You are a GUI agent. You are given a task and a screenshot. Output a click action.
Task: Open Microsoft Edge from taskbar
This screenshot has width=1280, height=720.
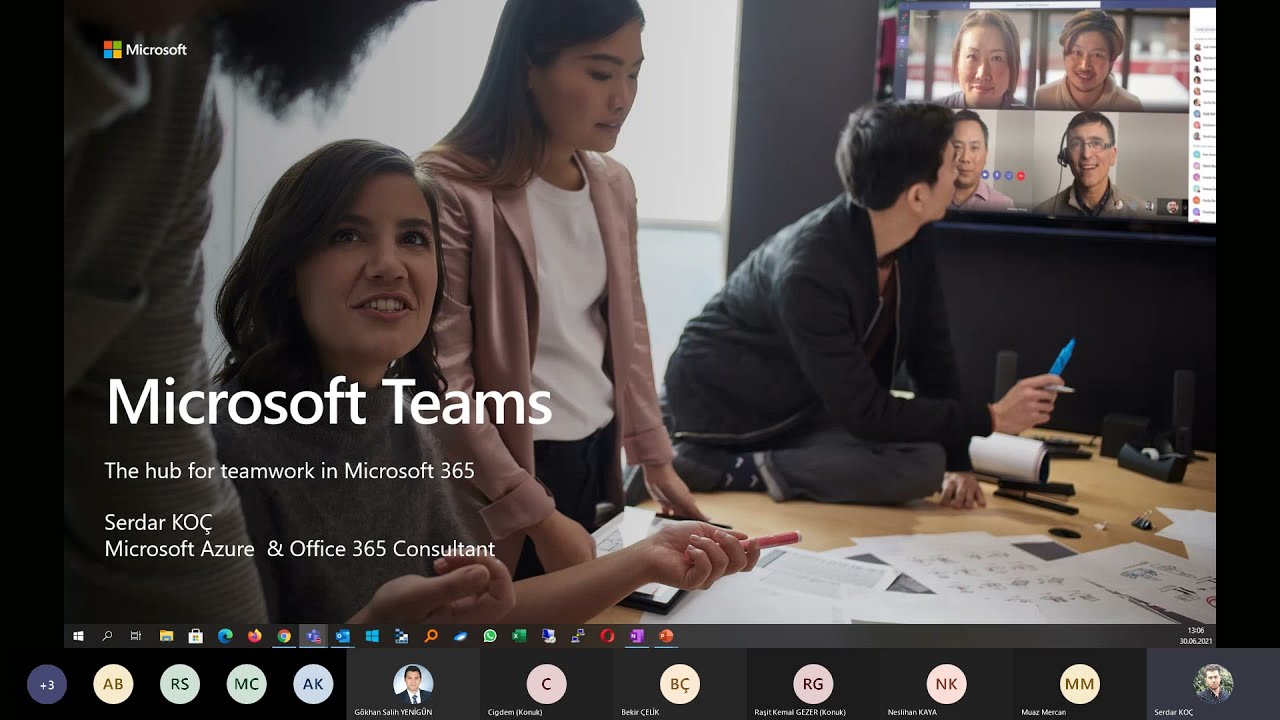225,635
